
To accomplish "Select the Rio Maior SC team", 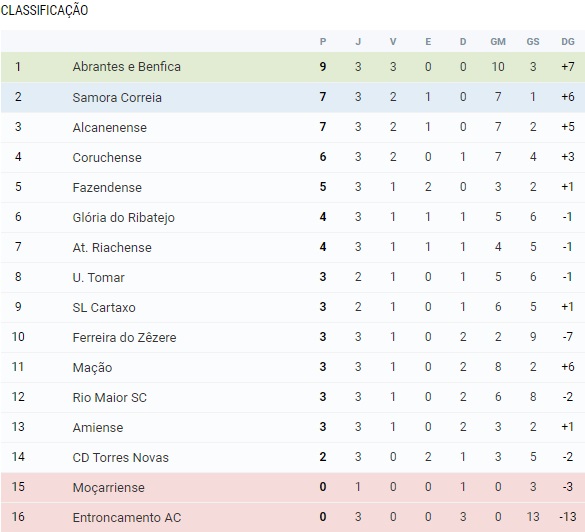I will coord(110,398).
